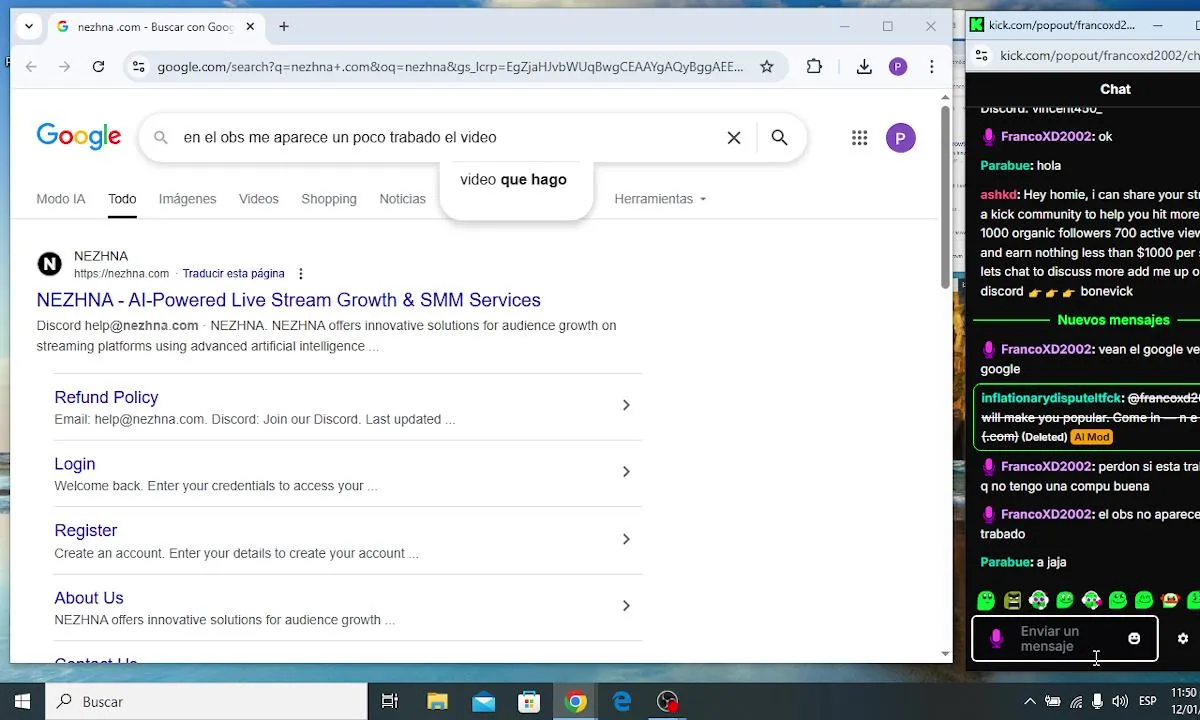Open a new Chrome tab
The image size is (1200, 720).
tap(284, 27)
